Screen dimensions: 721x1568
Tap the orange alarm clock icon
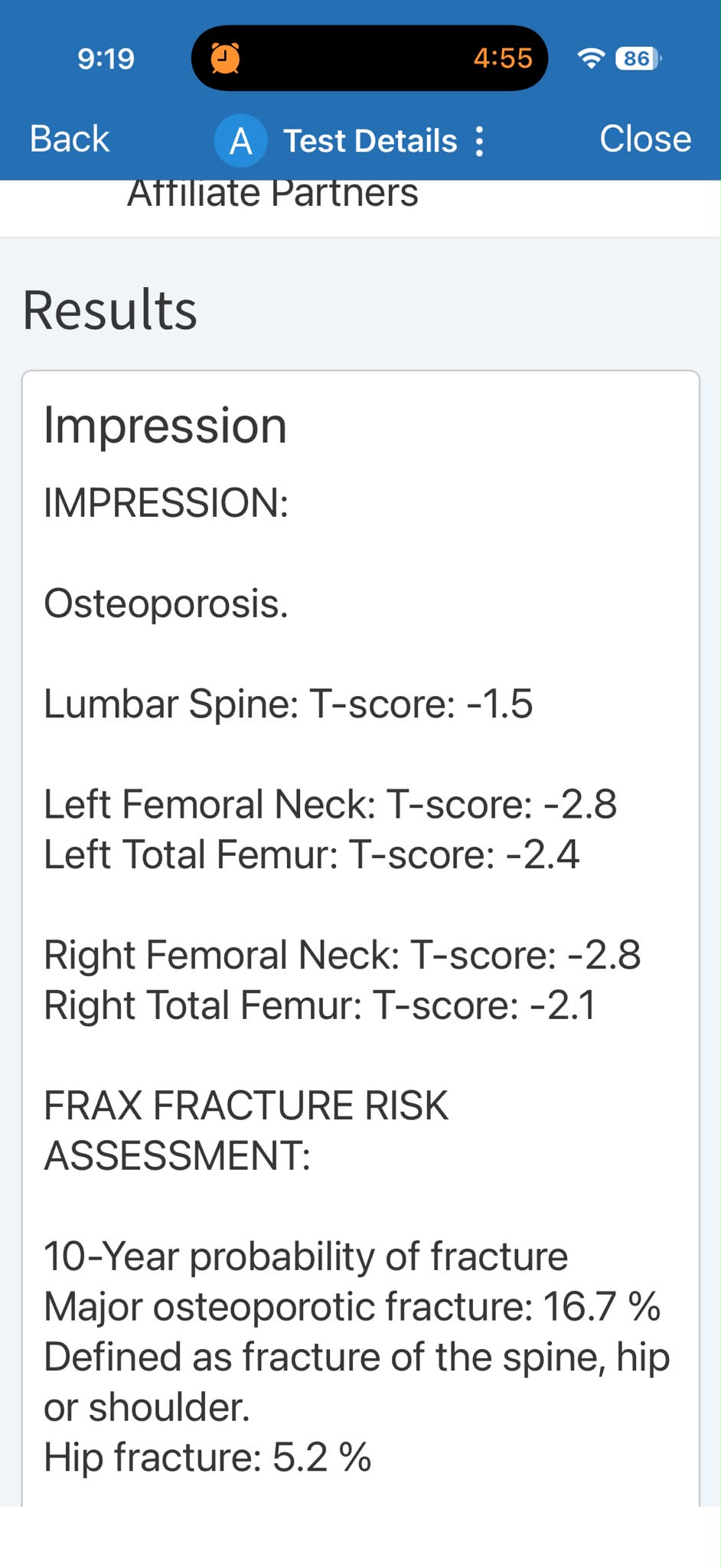pos(225,58)
